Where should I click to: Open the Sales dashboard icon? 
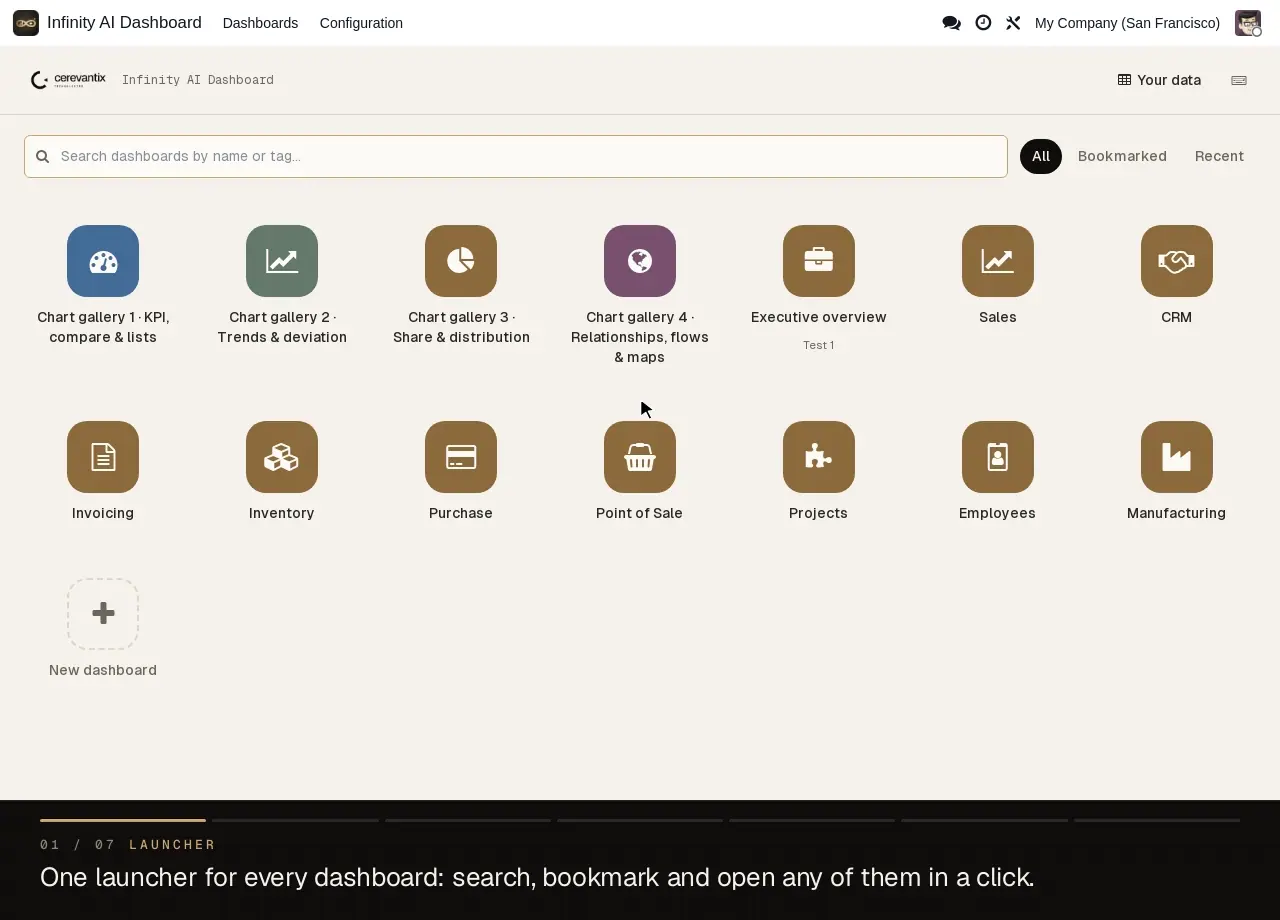998,261
